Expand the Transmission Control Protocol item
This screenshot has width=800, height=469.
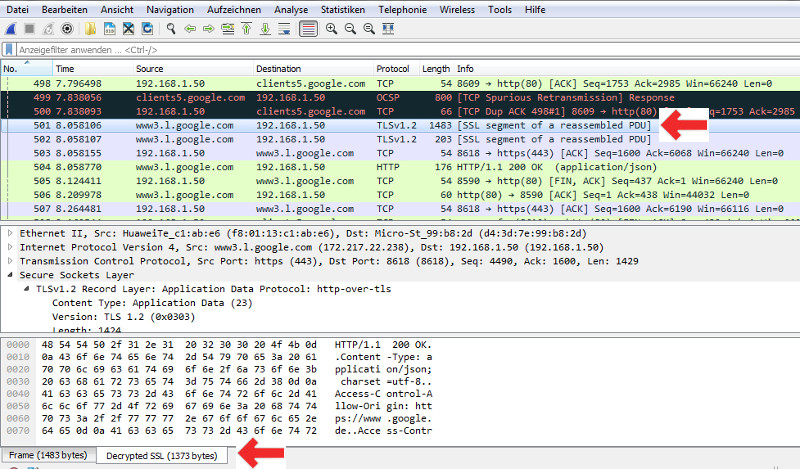coord(10,261)
